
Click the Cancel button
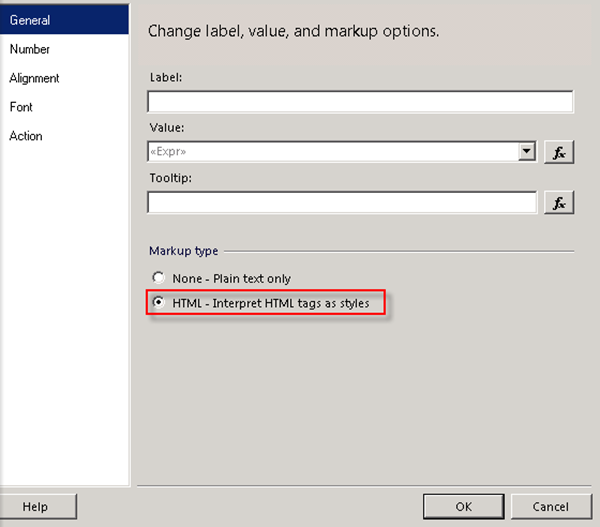click(x=551, y=506)
